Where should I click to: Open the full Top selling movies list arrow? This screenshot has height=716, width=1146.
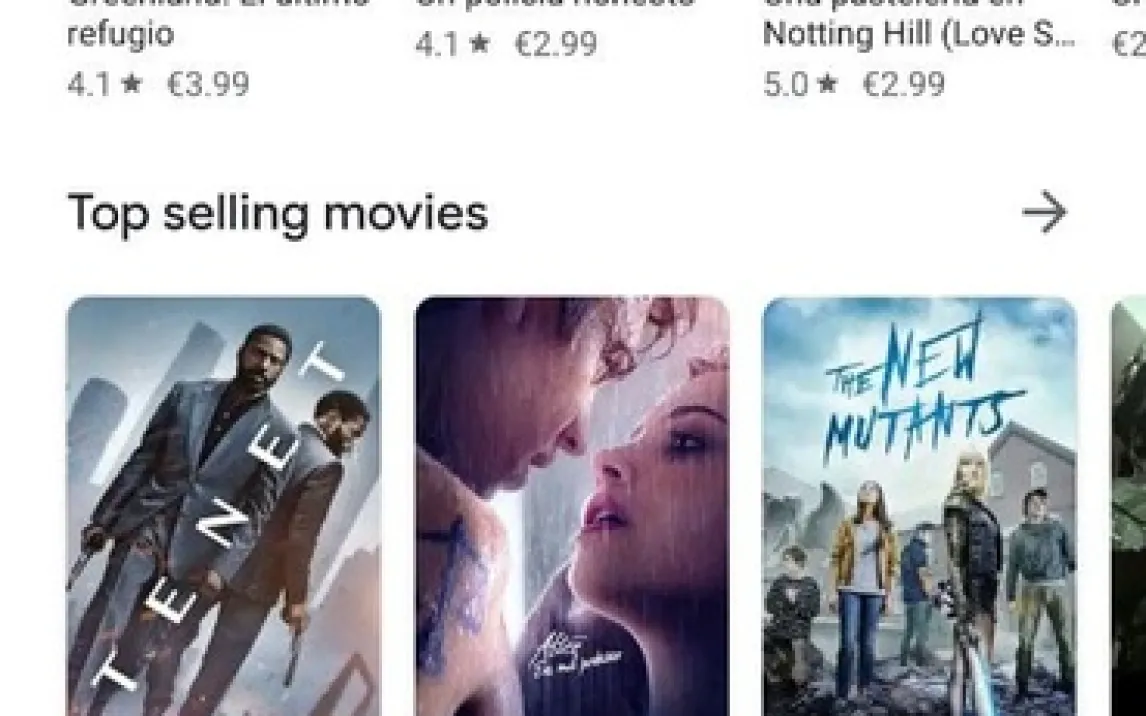point(1044,212)
